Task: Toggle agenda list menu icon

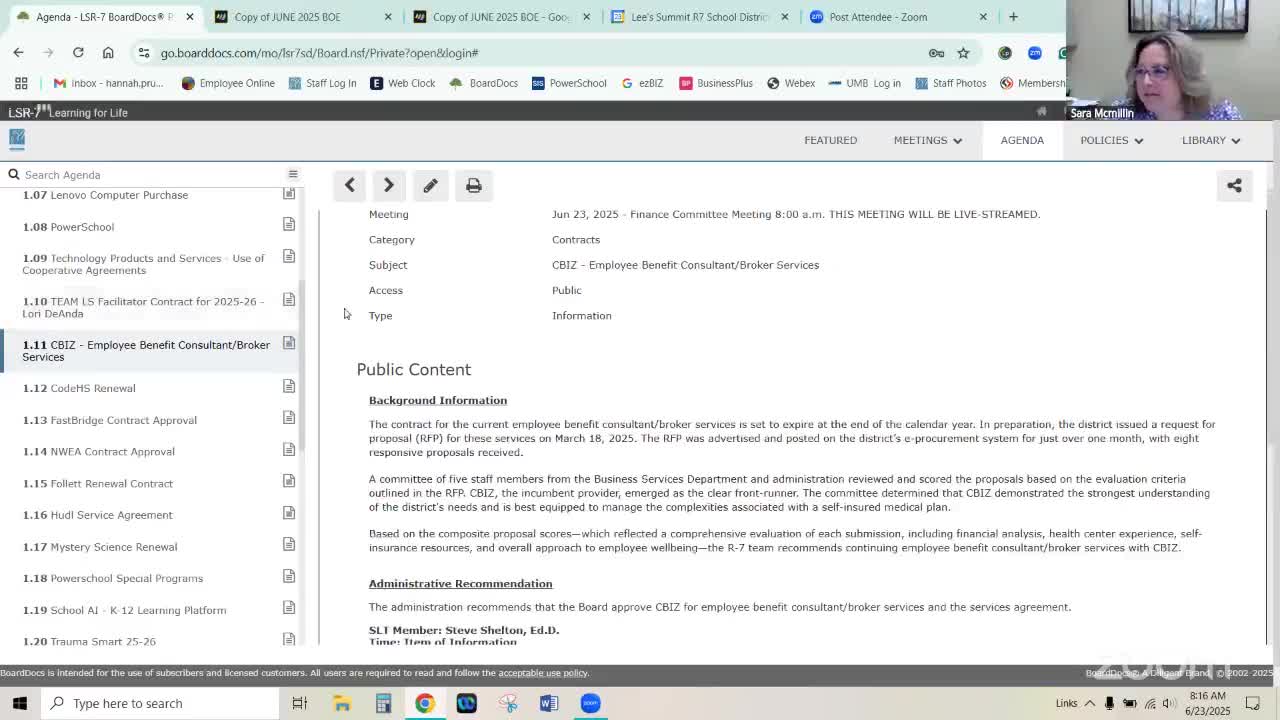Action: click(x=293, y=174)
